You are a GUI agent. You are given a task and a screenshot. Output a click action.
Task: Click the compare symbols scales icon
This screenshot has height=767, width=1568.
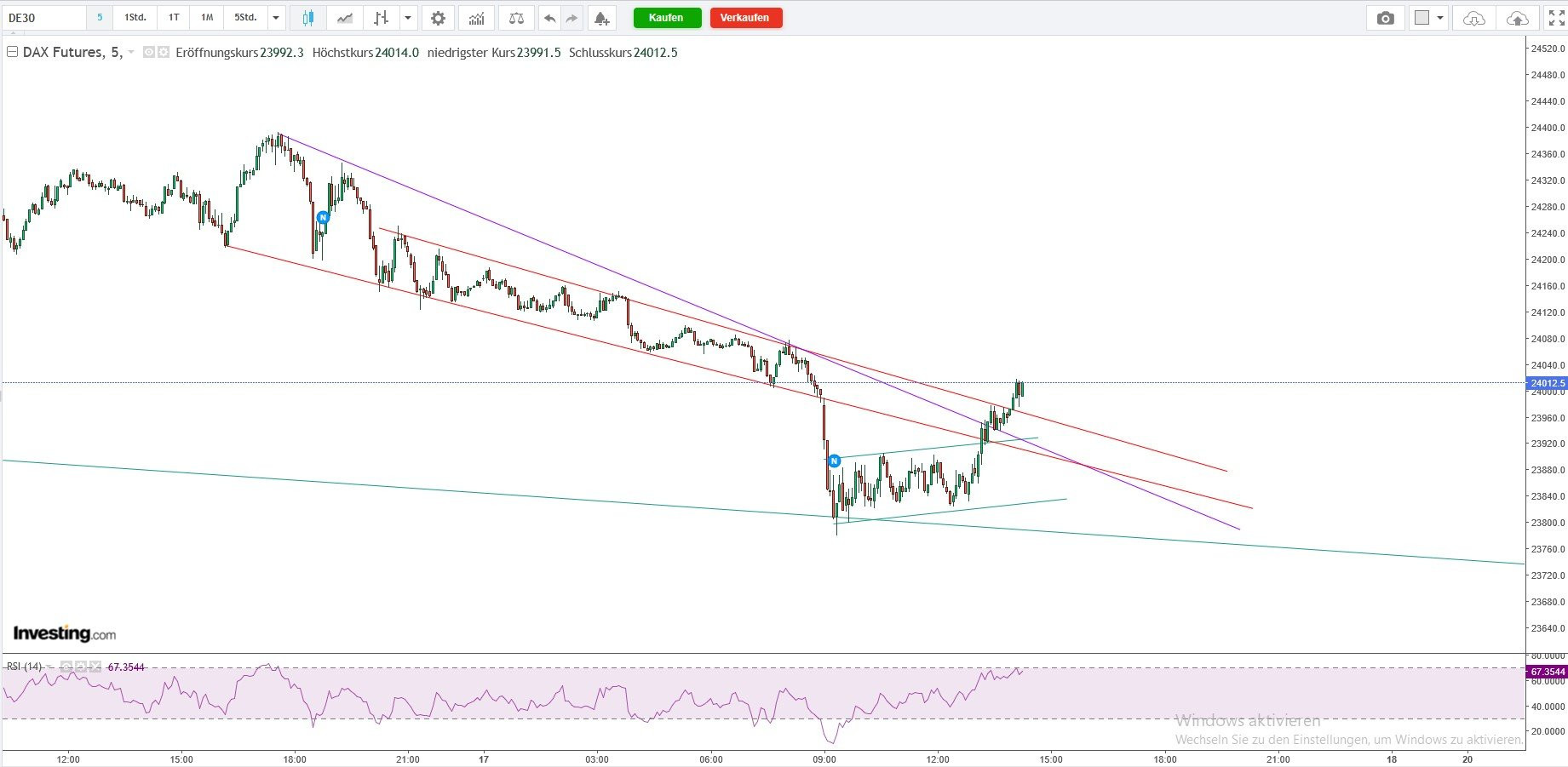tap(516, 18)
